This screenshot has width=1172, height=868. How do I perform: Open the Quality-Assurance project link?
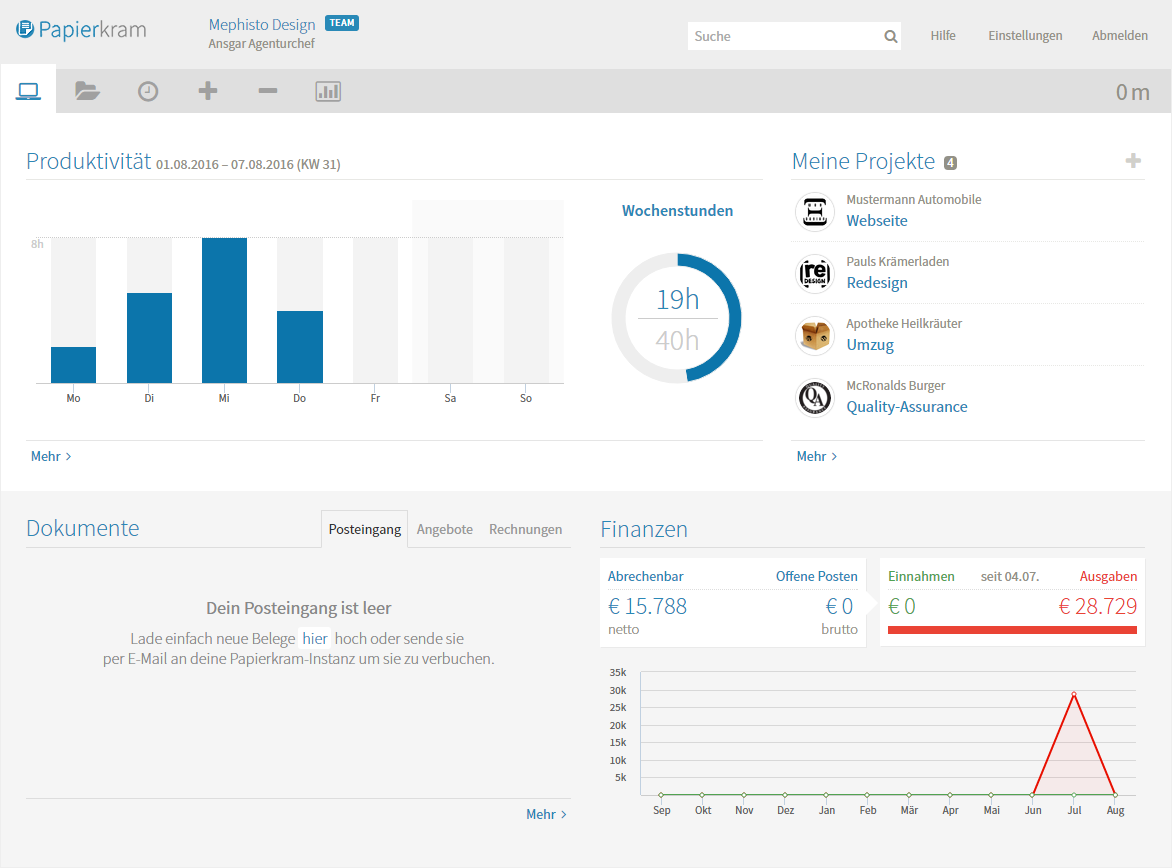[x=907, y=407]
